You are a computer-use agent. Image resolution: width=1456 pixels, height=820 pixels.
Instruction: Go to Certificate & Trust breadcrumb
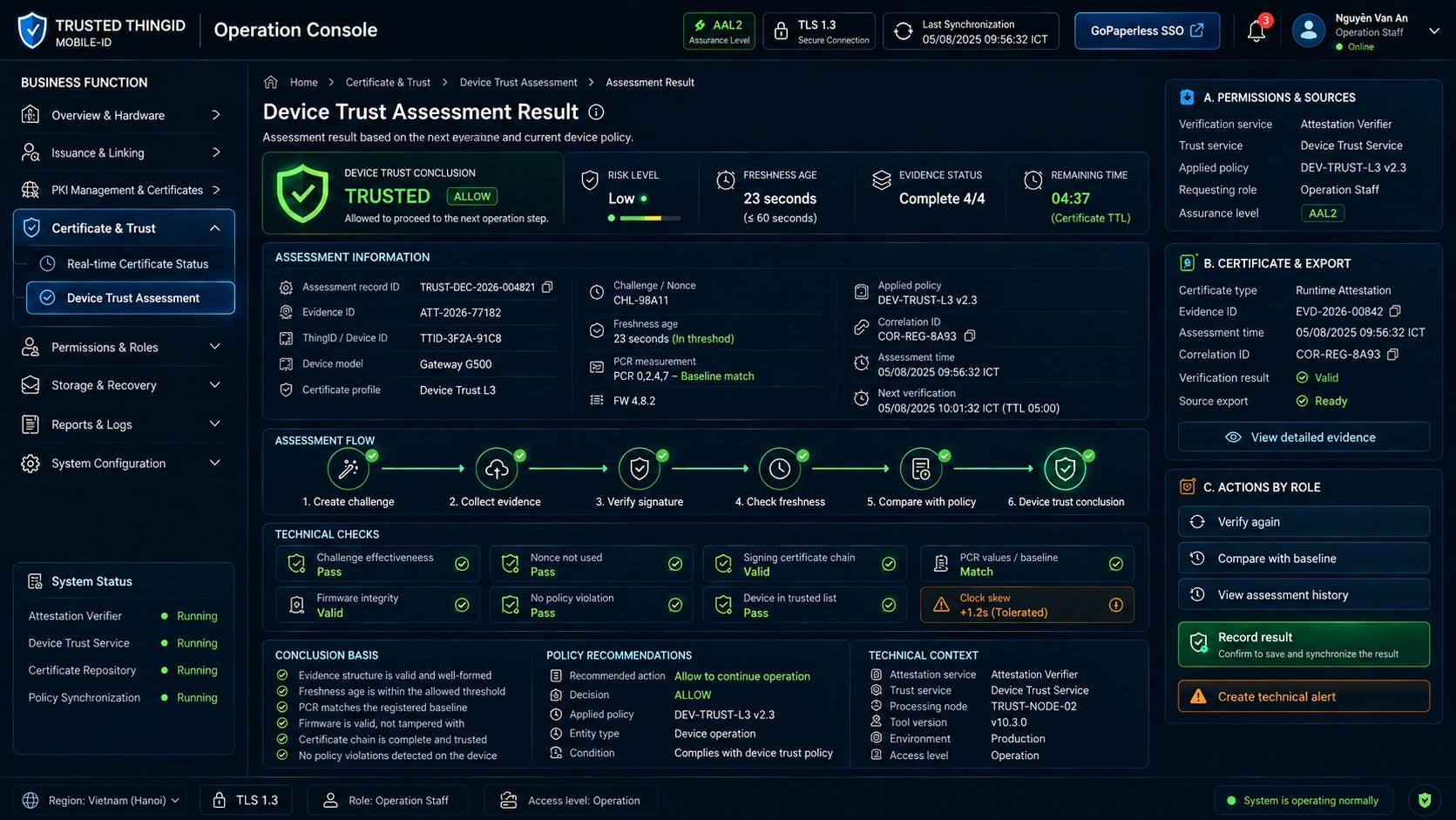388,82
